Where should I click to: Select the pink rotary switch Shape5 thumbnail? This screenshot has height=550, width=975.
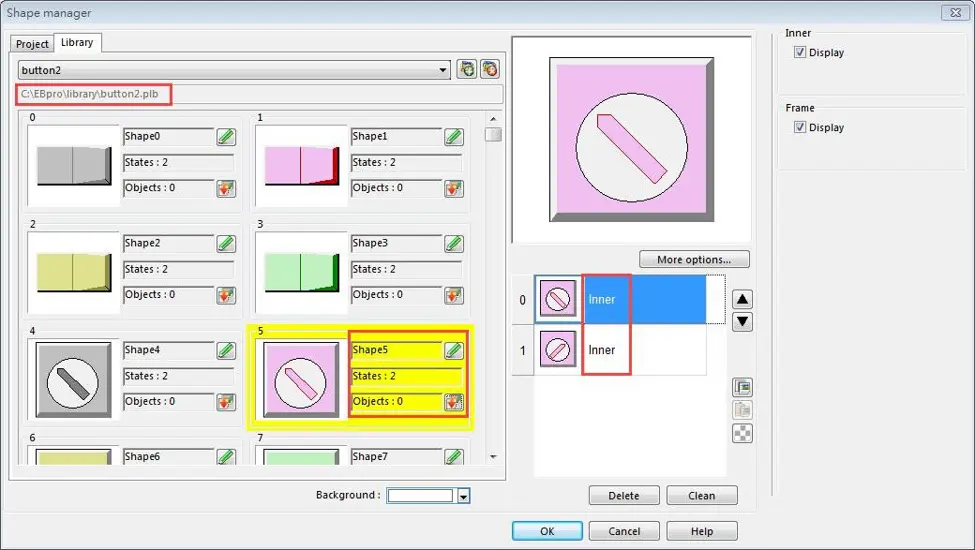pyautogui.click(x=302, y=379)
